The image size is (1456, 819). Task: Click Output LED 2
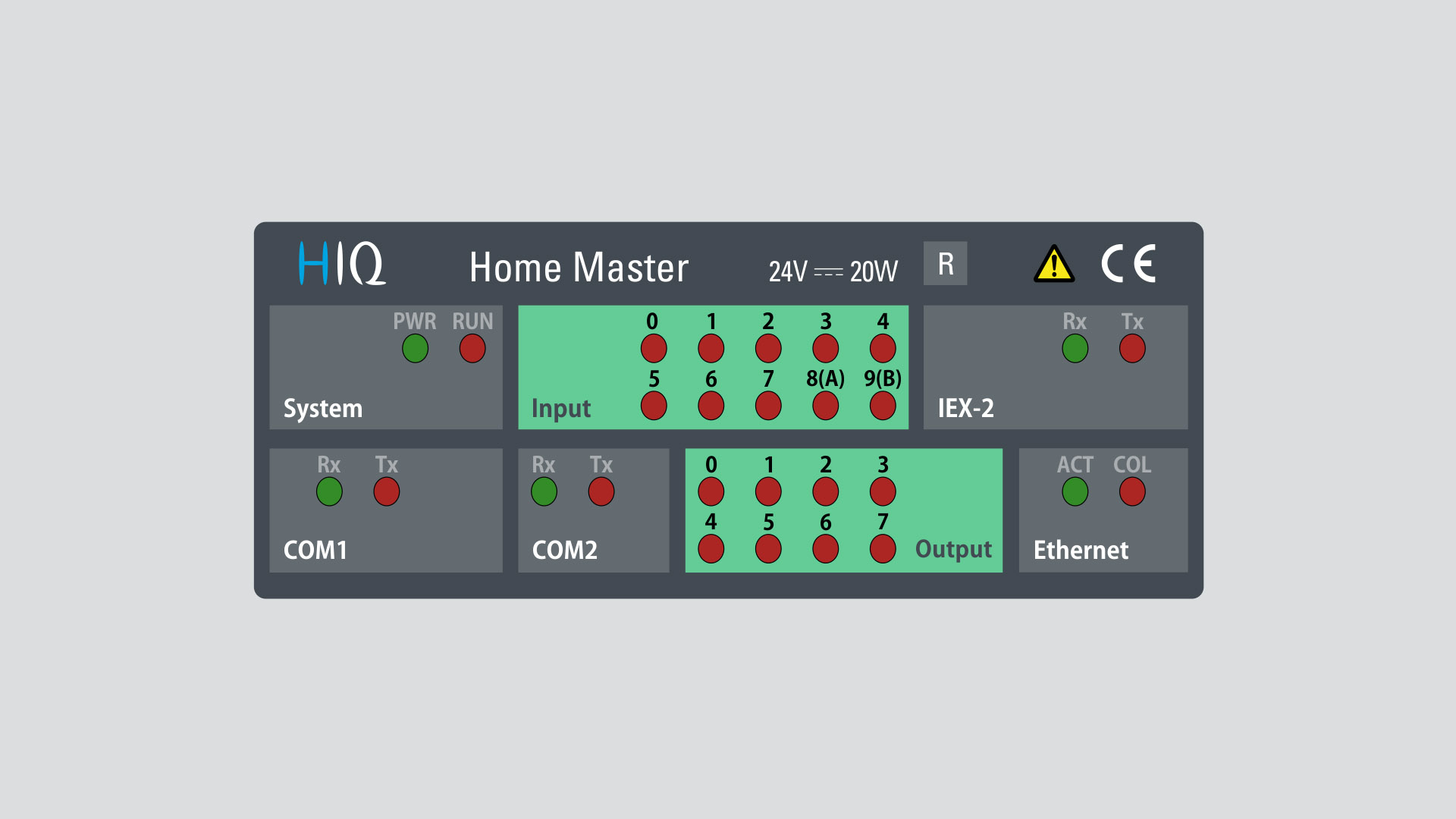[825, 491]
